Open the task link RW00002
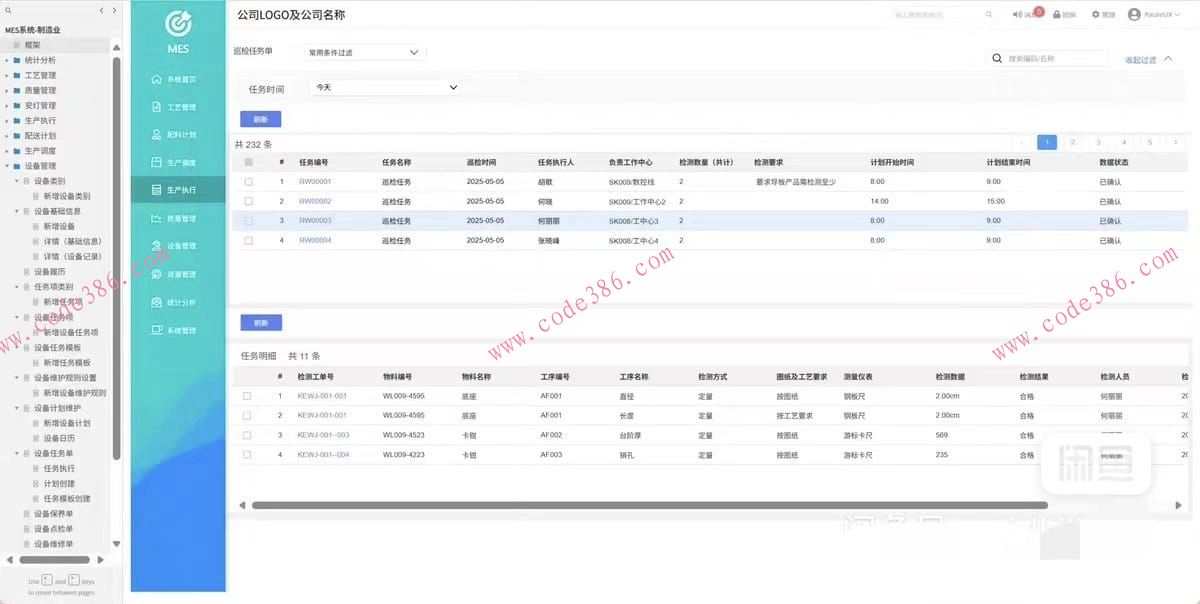Screen dimensions: 1200x604 (x=315, y=202)
